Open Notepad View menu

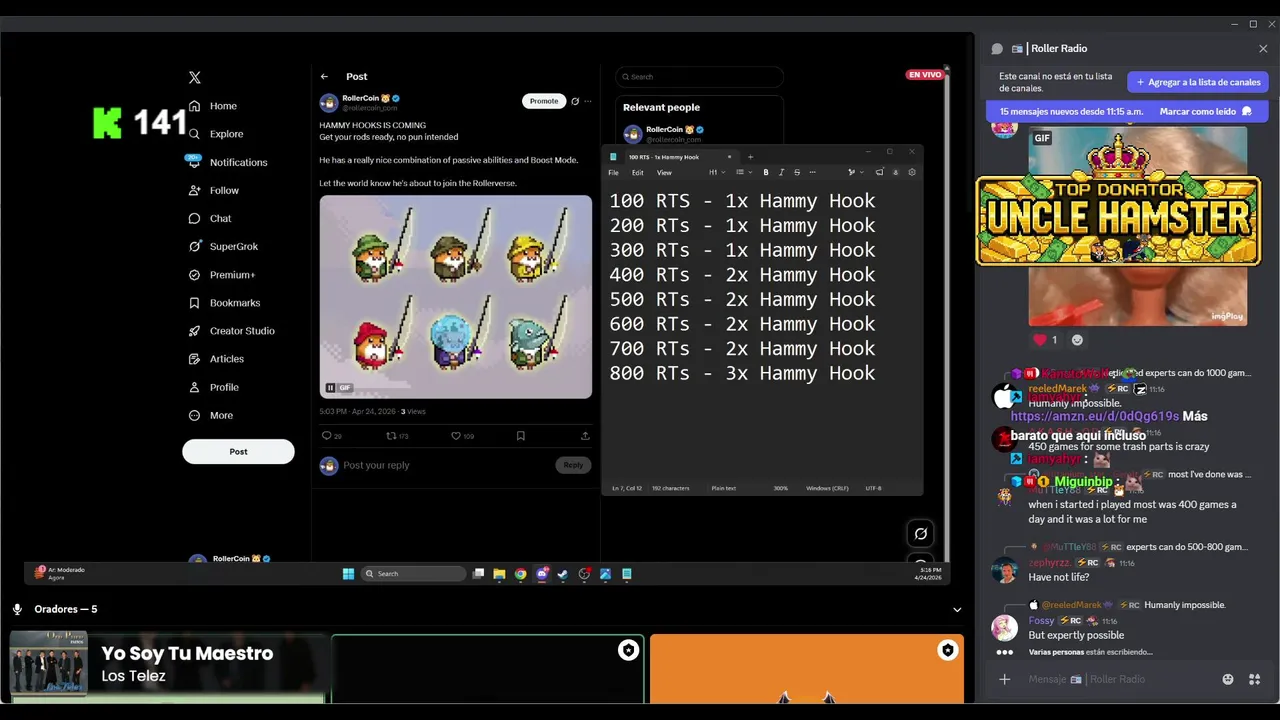point(664,173)
